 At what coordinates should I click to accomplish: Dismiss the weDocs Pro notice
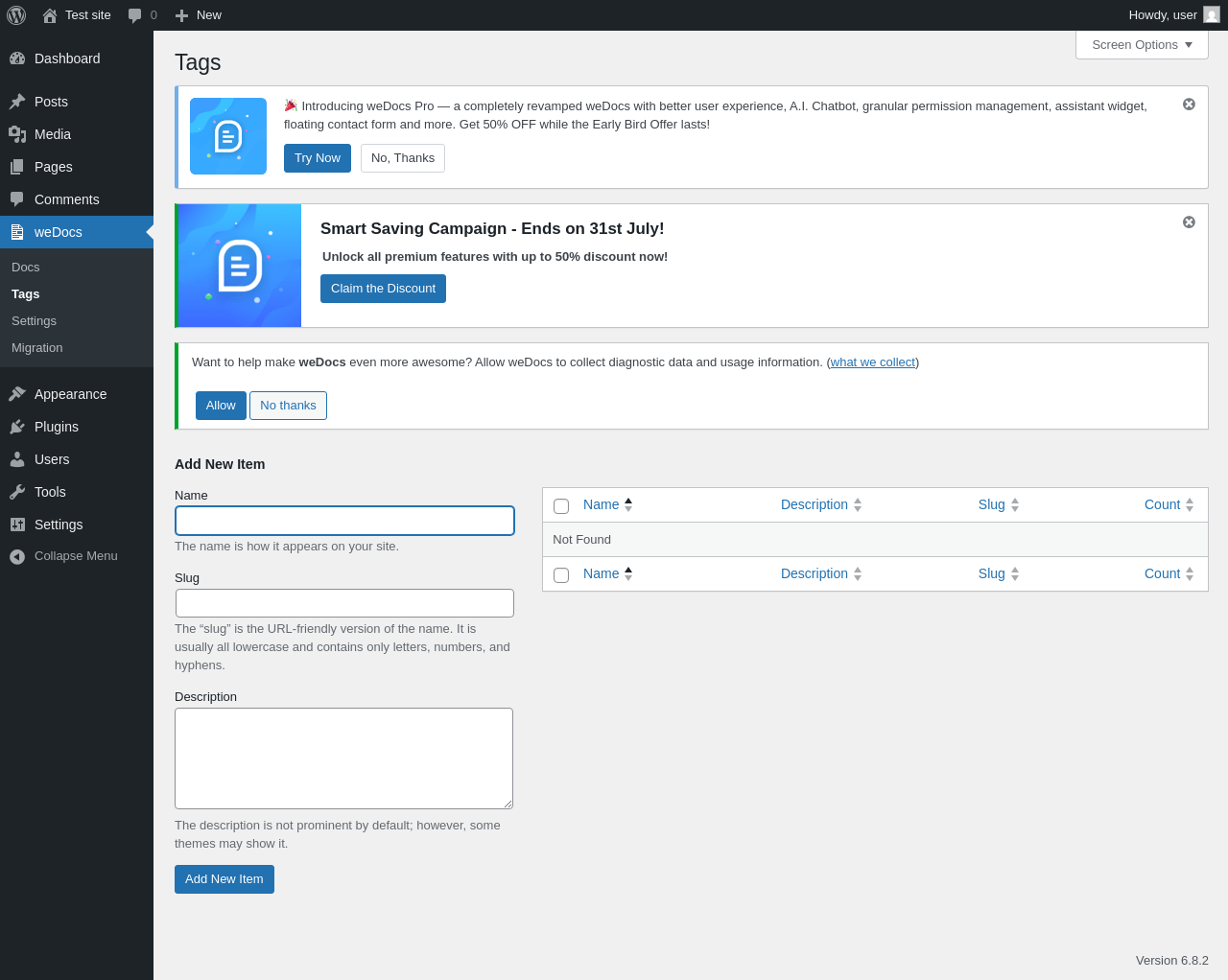coord(1189,104)
